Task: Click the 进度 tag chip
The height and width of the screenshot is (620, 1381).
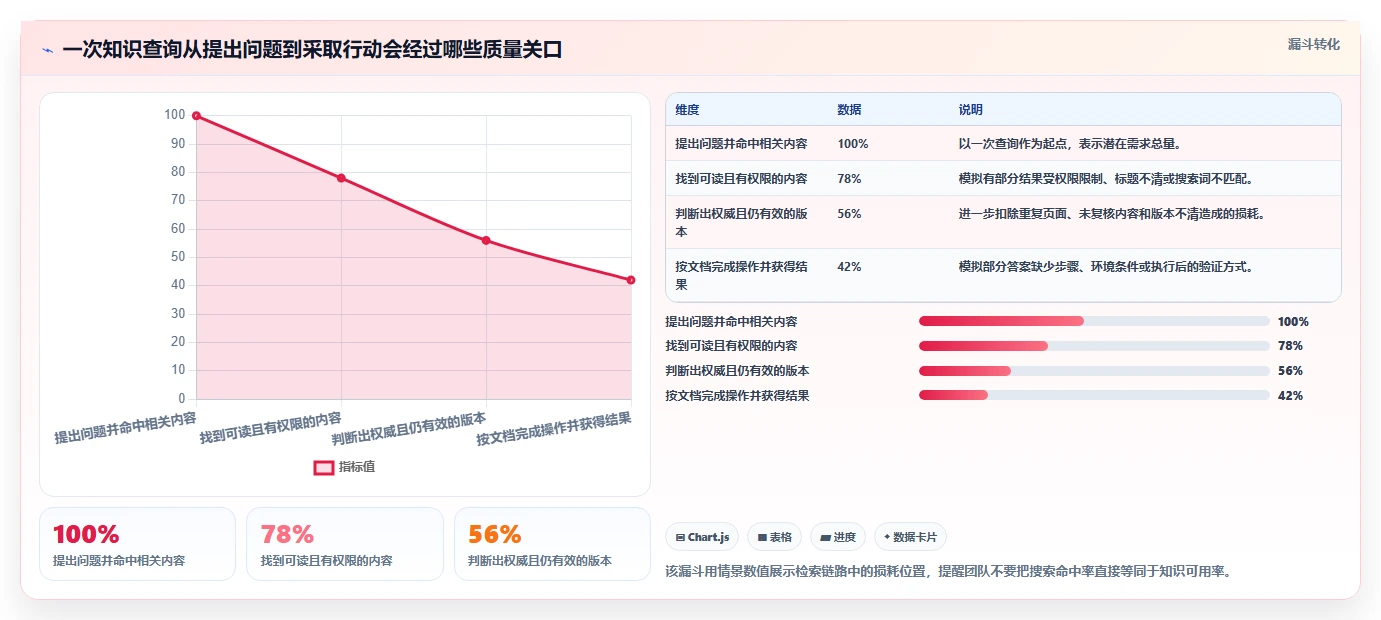Action: (x=838, y=537)
